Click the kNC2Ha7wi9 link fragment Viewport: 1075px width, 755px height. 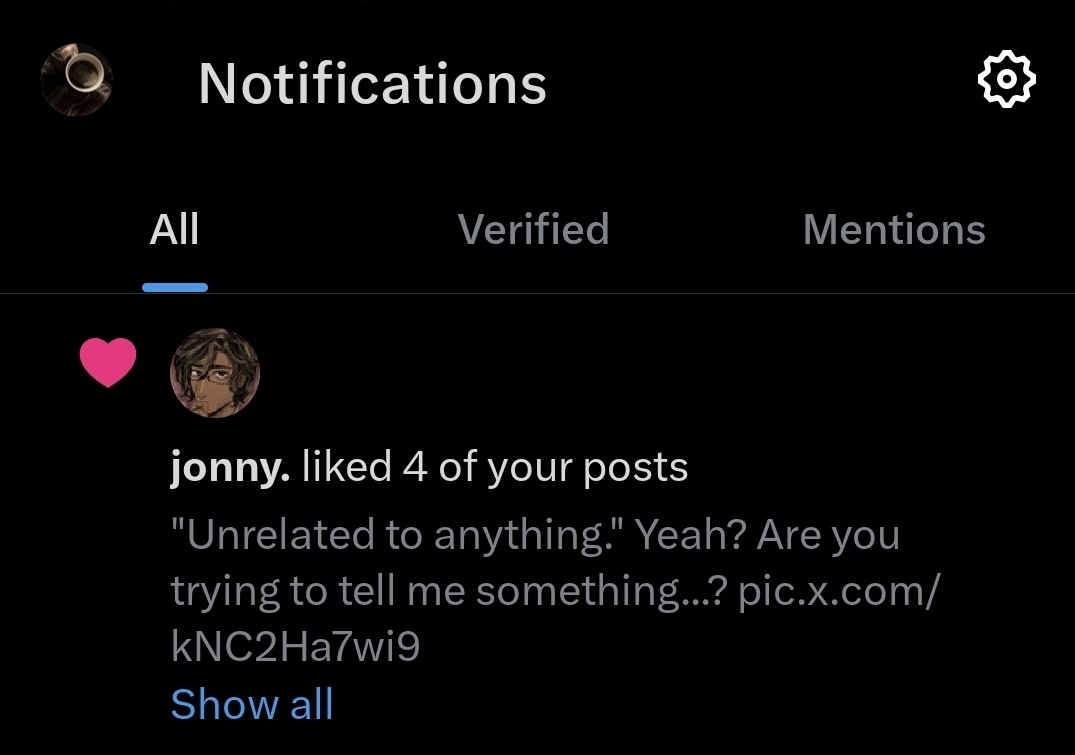[295, 647]
